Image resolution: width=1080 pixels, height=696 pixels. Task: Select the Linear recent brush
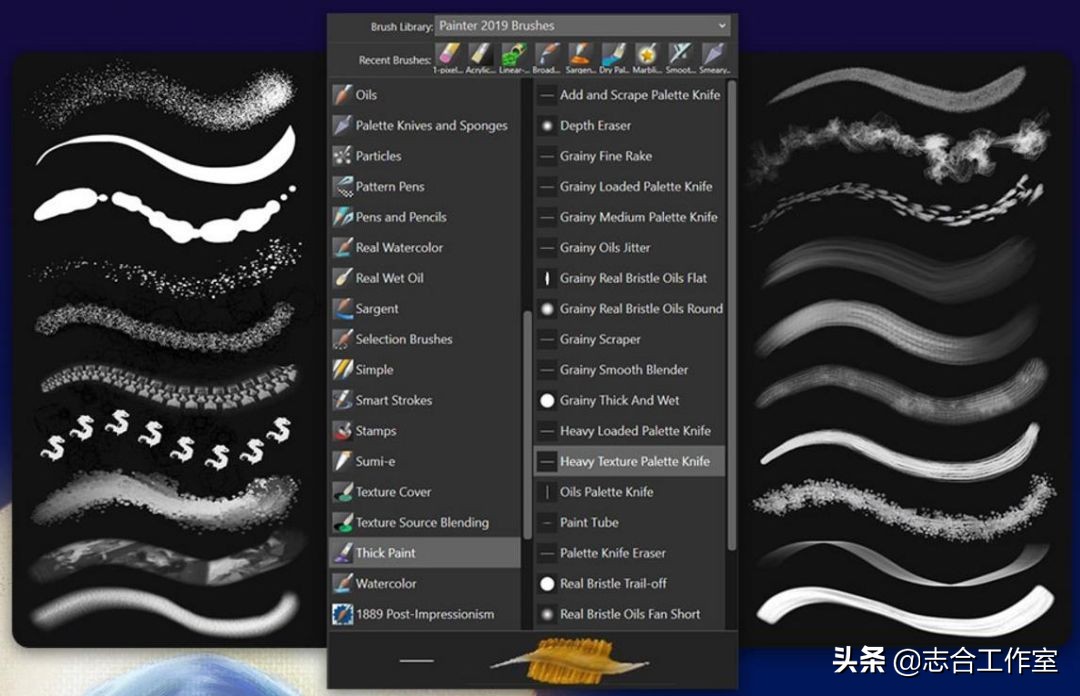pyautogui.click(x=514, y=58)
